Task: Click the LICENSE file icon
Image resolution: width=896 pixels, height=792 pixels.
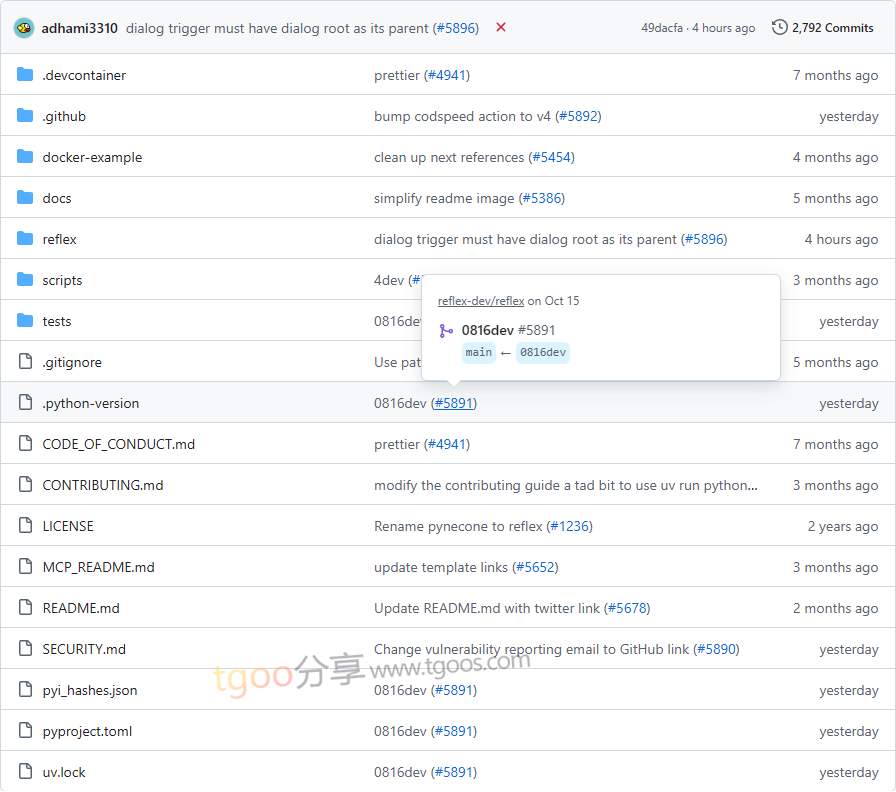Action: [25, 526]
